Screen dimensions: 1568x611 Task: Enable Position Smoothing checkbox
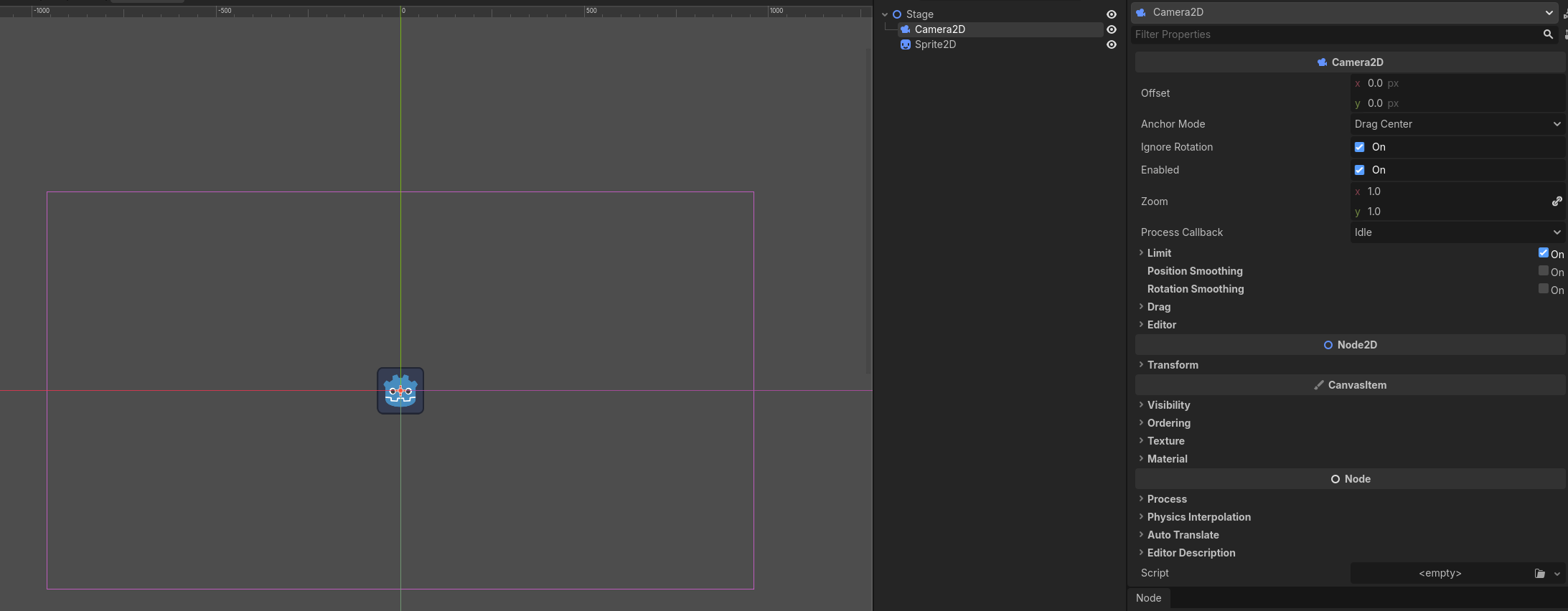(1543, 271)
